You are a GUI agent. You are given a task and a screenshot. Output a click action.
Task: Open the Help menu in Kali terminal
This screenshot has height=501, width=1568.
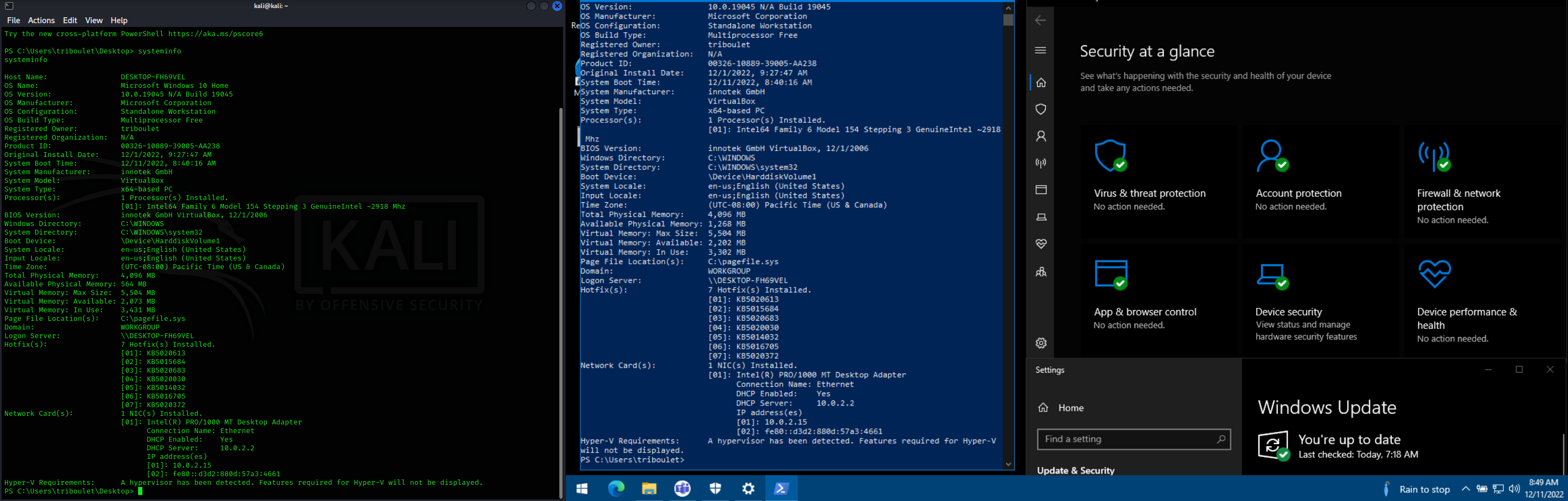(x=119, y=20)
